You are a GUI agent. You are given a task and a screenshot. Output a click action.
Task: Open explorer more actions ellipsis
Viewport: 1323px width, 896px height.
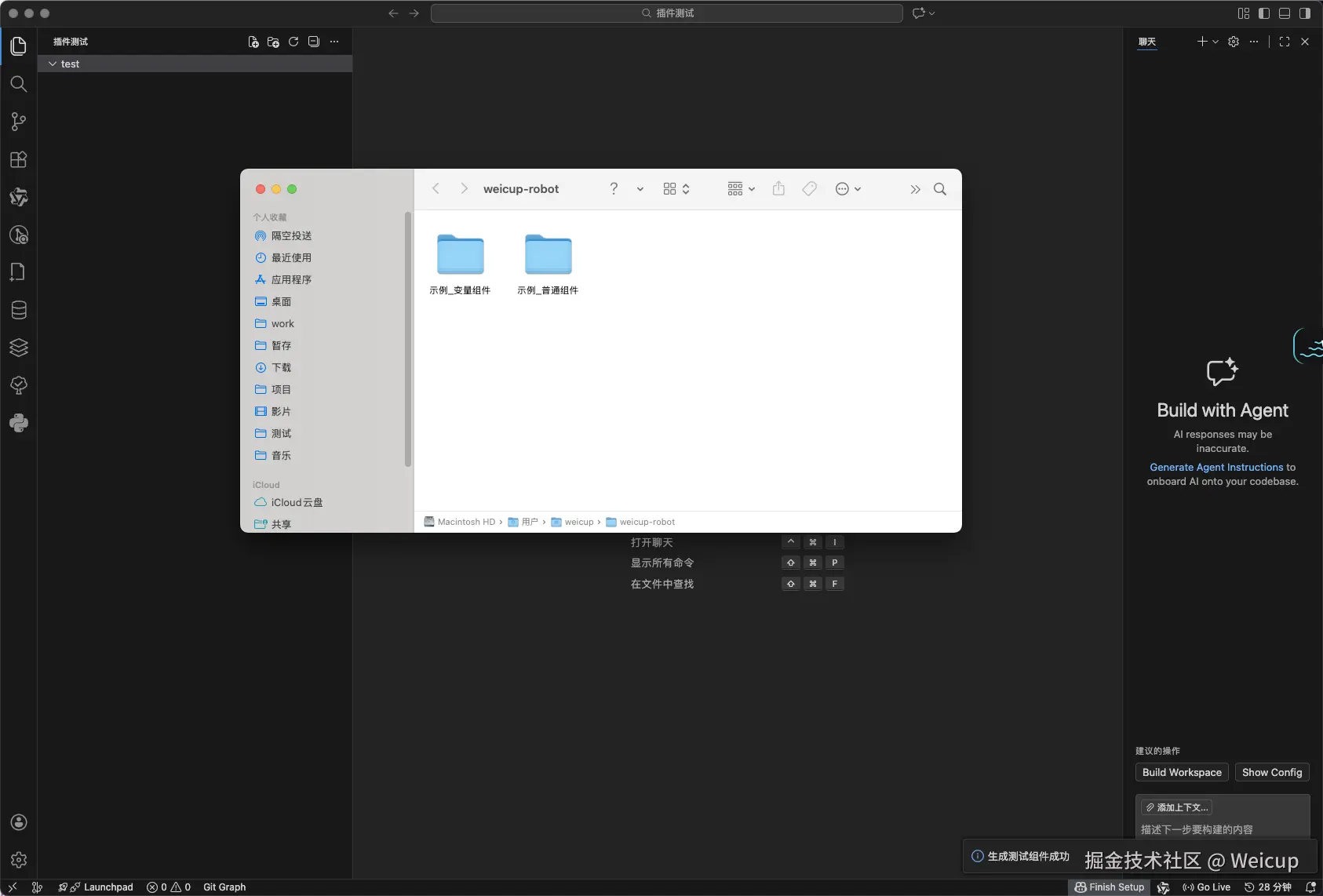pyautogui.click(x=334, y=42)
